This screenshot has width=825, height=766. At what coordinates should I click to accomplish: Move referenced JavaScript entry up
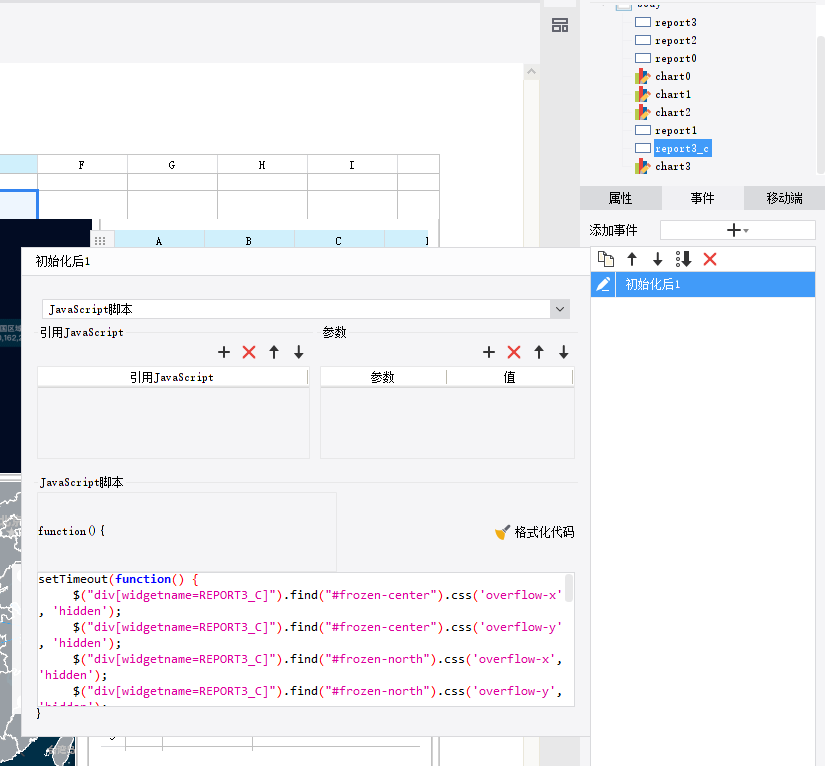pos(274,352)
